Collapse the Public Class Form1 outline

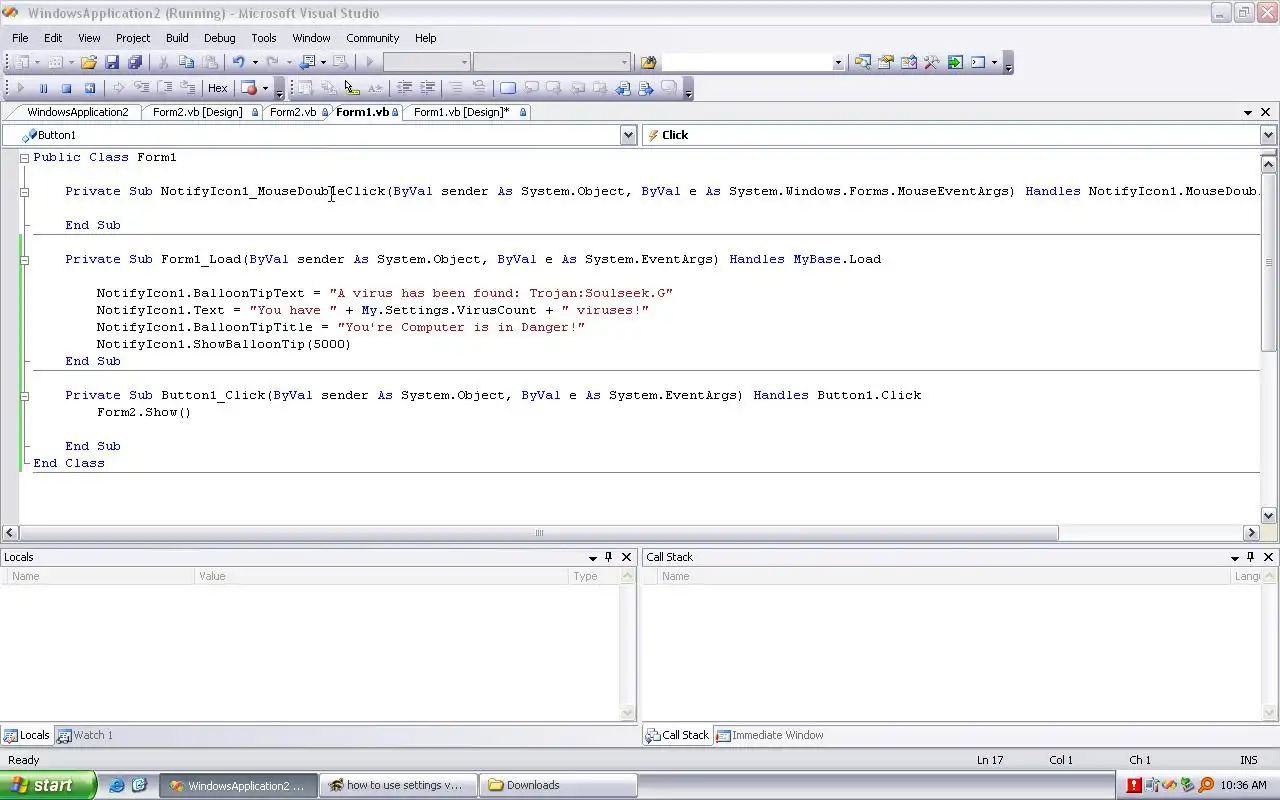(x=25, y=158)
